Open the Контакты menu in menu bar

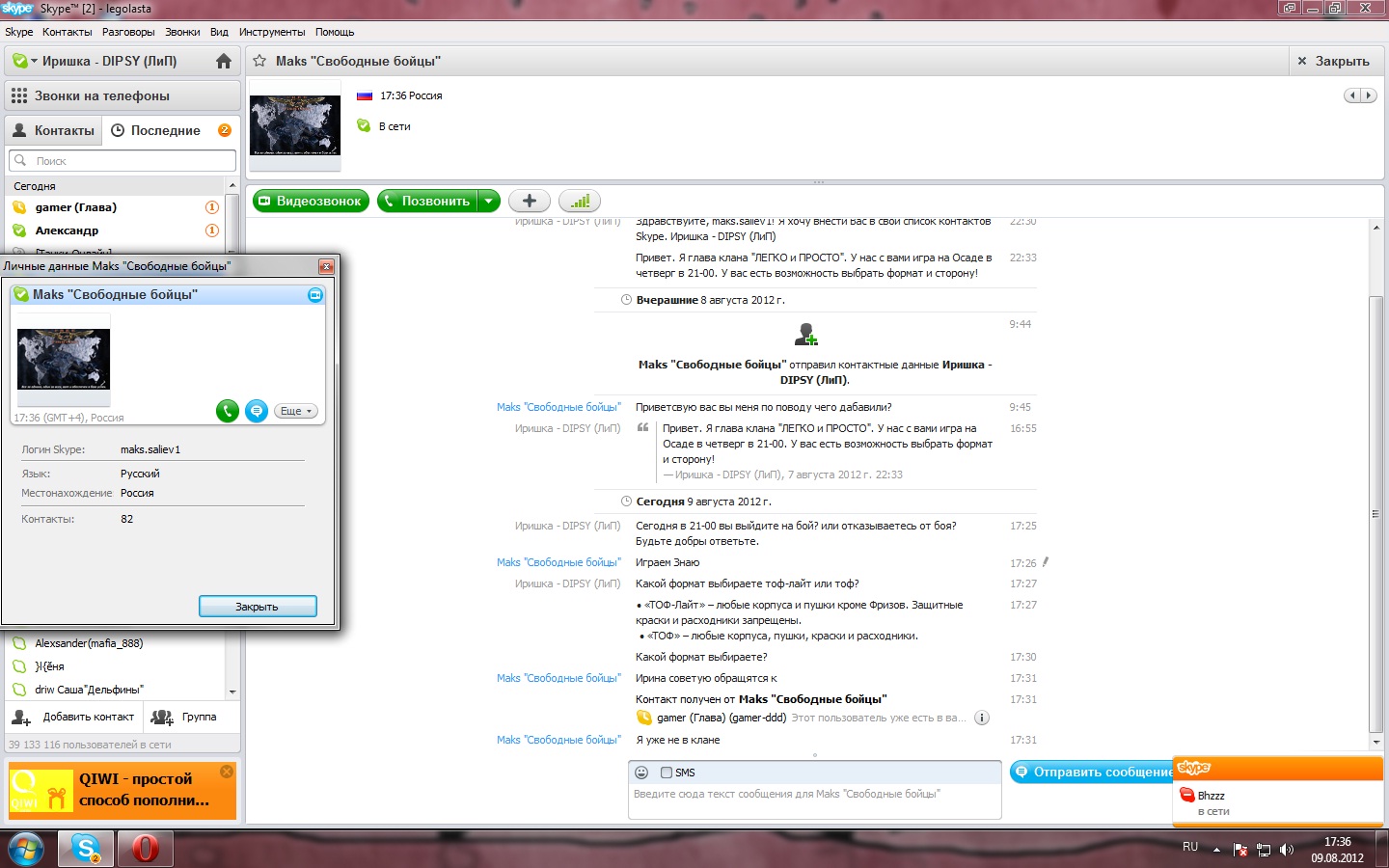pyautogui.click(x=68, y=32)
